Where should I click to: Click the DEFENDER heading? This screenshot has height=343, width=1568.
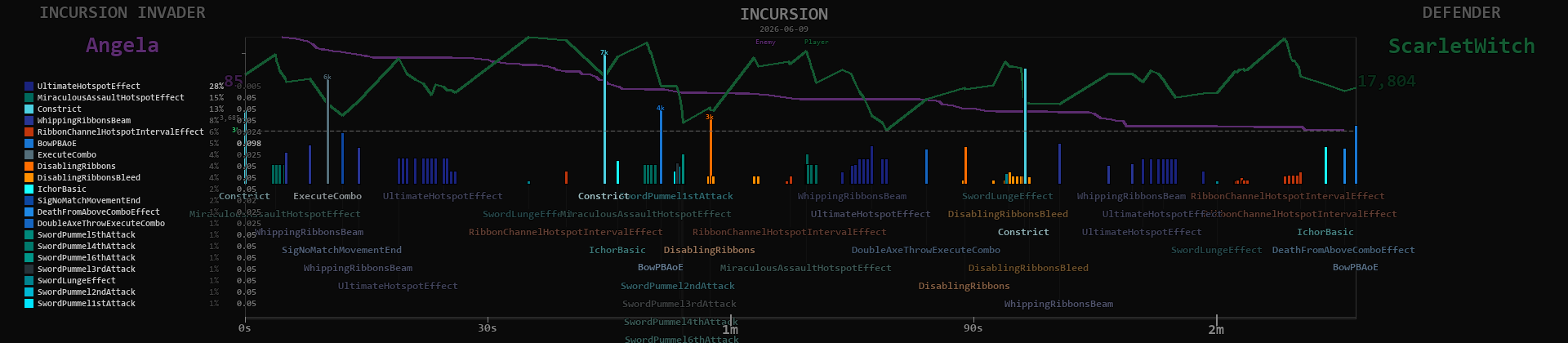[1461, 12]
